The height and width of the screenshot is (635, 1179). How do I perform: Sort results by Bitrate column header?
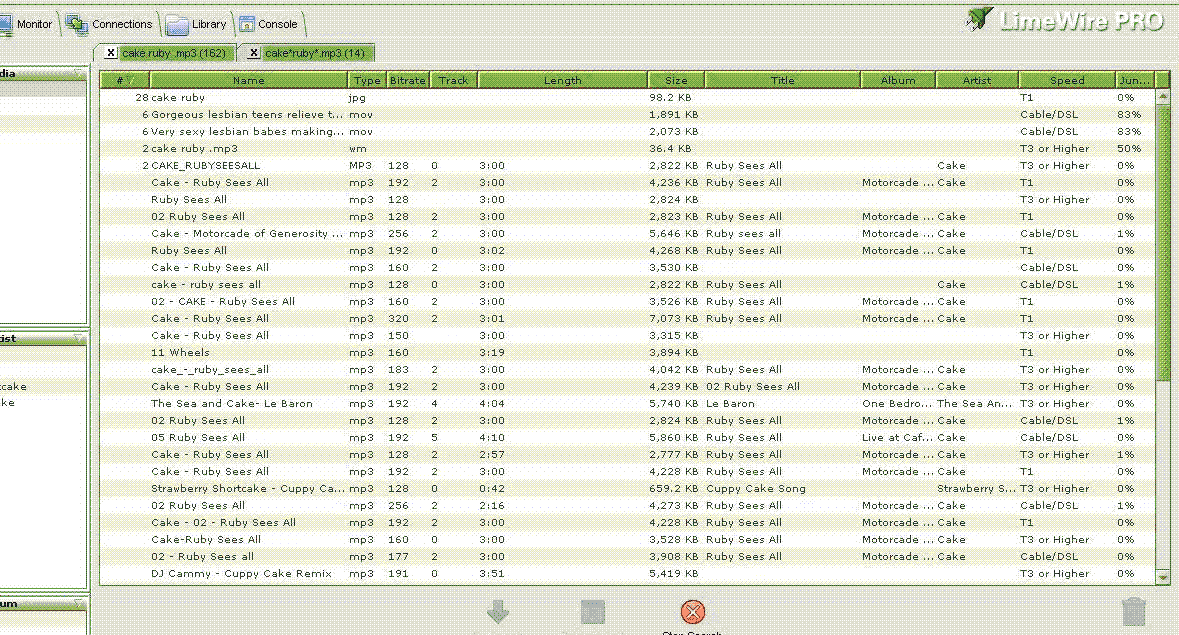408,80
